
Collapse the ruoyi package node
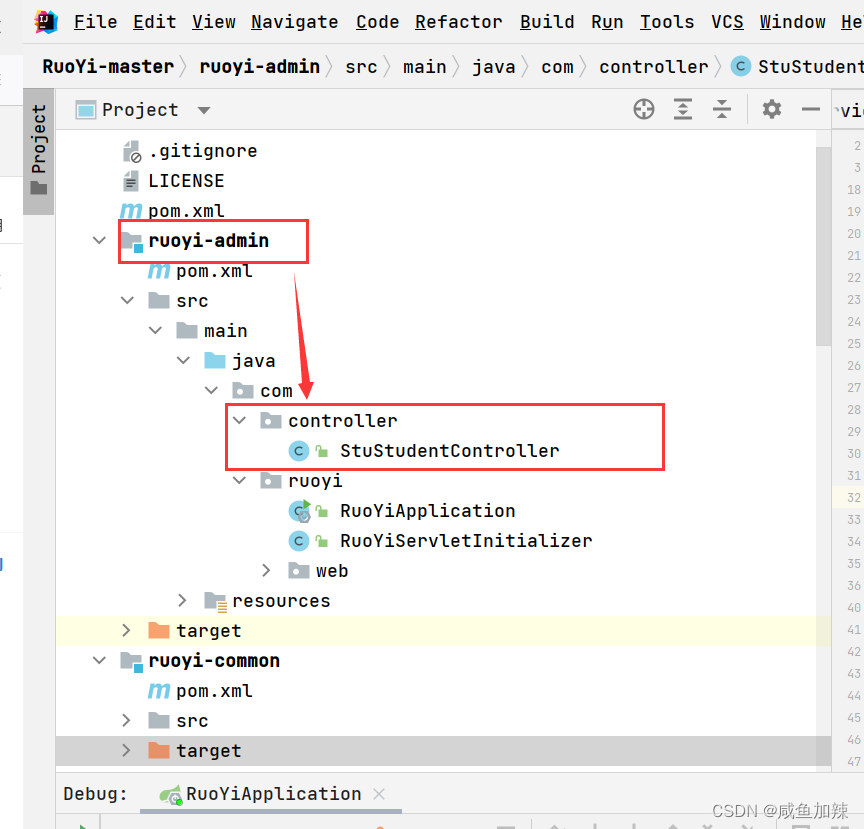pos(240,480)
